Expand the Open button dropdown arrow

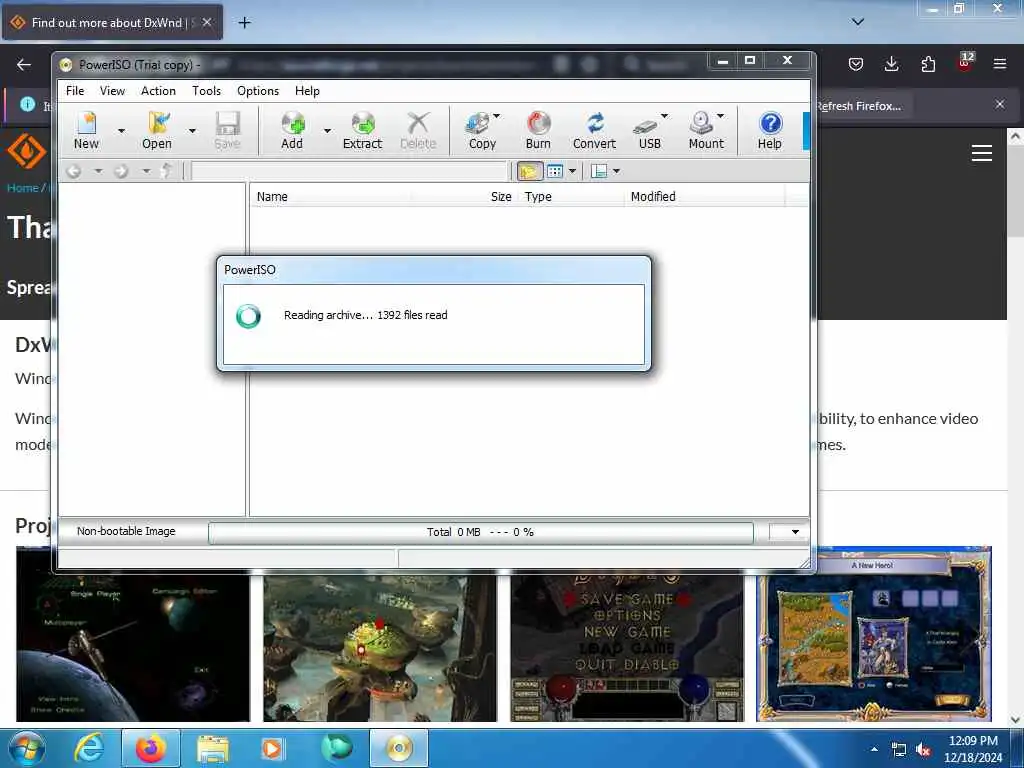192,131
